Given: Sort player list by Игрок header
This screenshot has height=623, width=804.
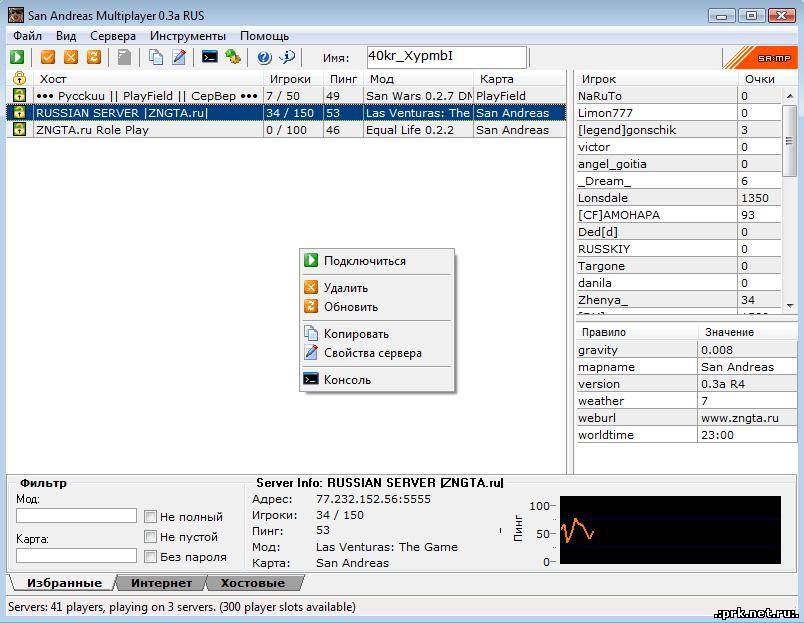Looking at the screenshot, I should click(x=657, y=79).
